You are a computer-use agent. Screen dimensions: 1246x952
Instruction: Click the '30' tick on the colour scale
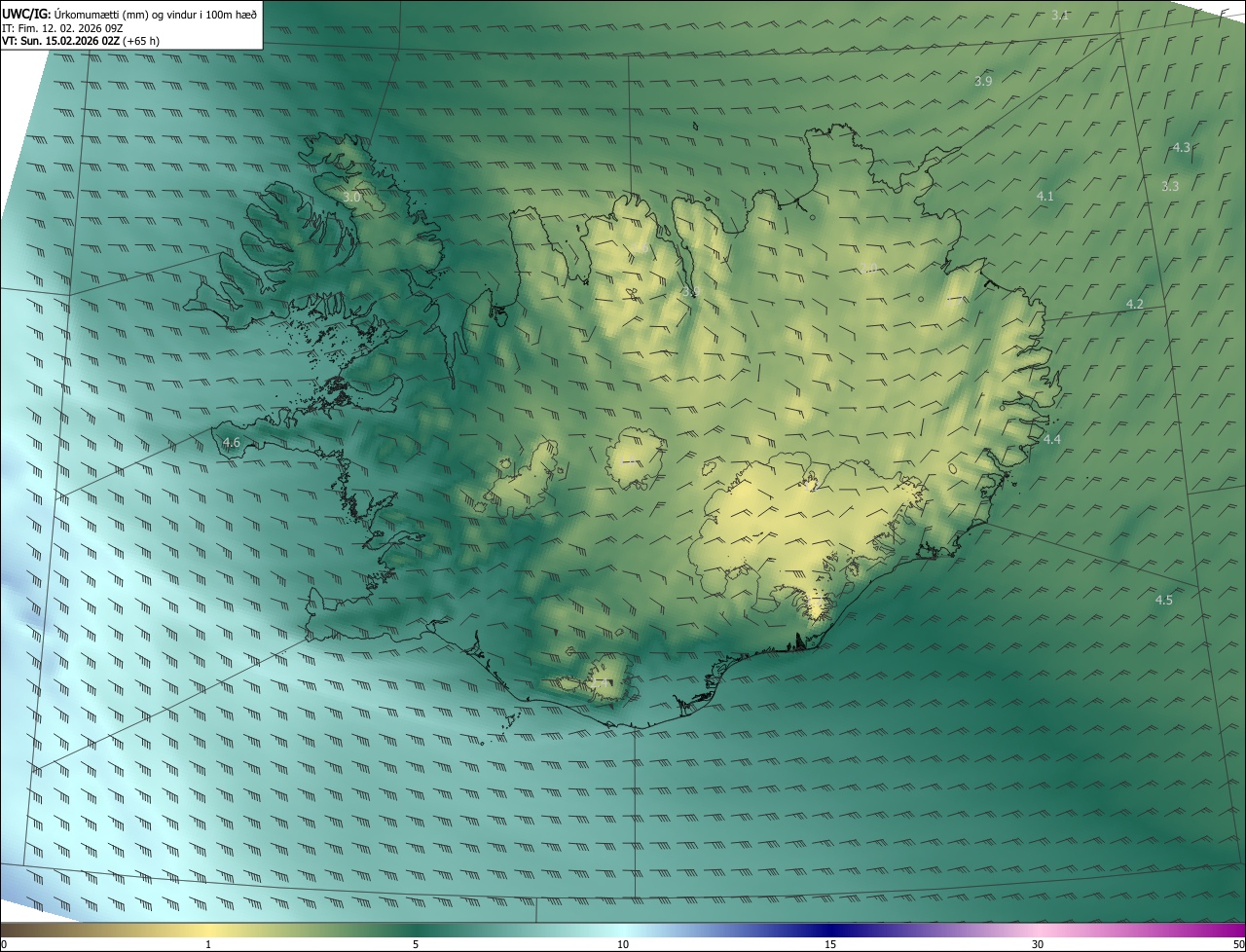click(1038, 944)
